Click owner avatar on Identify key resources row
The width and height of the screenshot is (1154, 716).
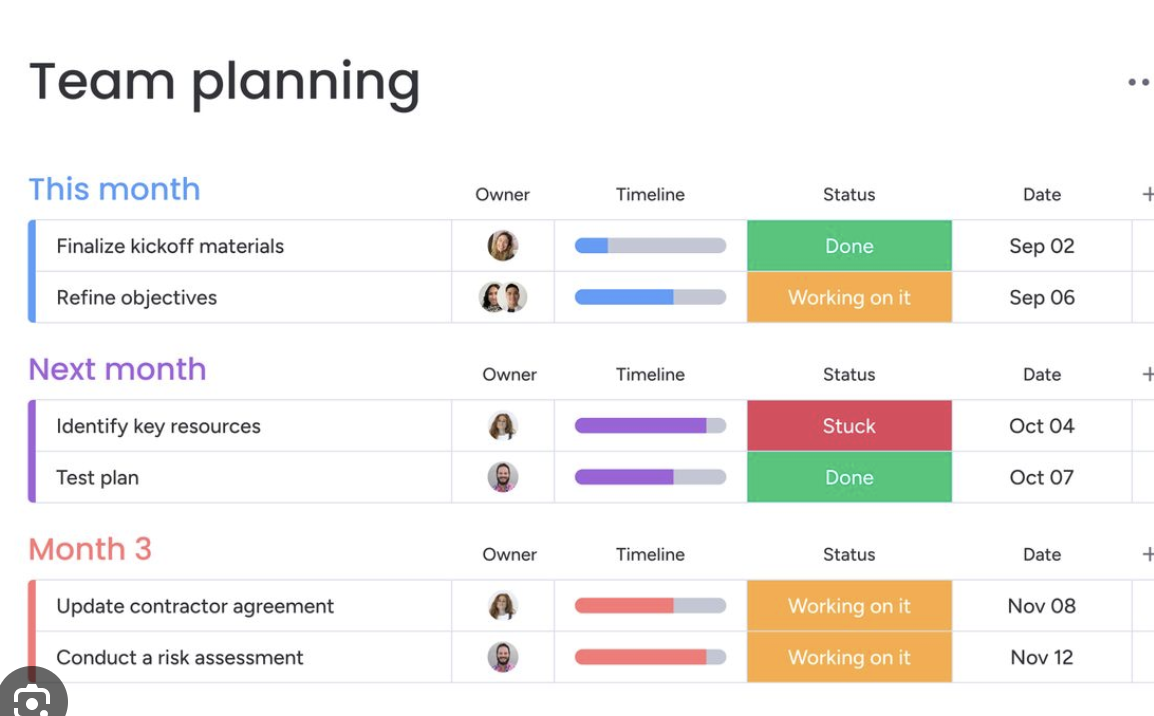point(503,426)
